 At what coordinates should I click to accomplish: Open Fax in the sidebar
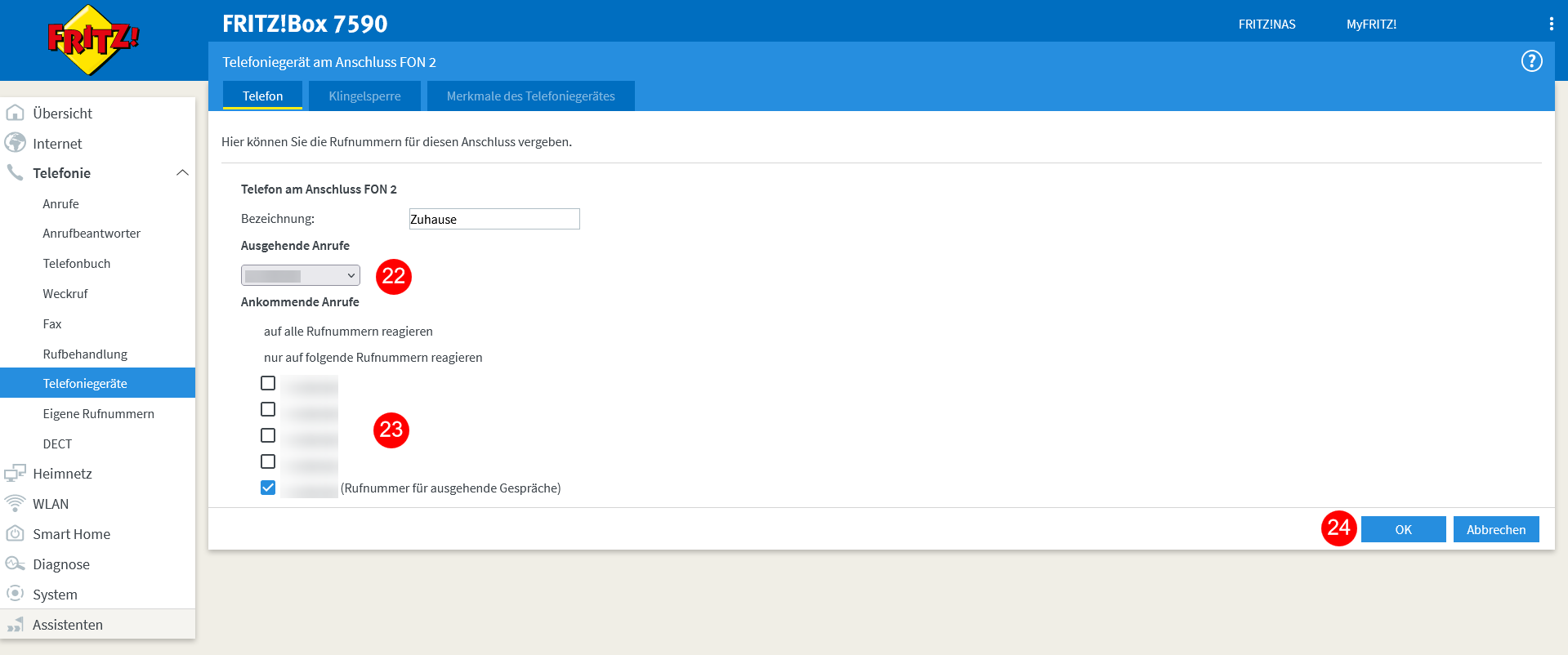[x=52, y=324]
